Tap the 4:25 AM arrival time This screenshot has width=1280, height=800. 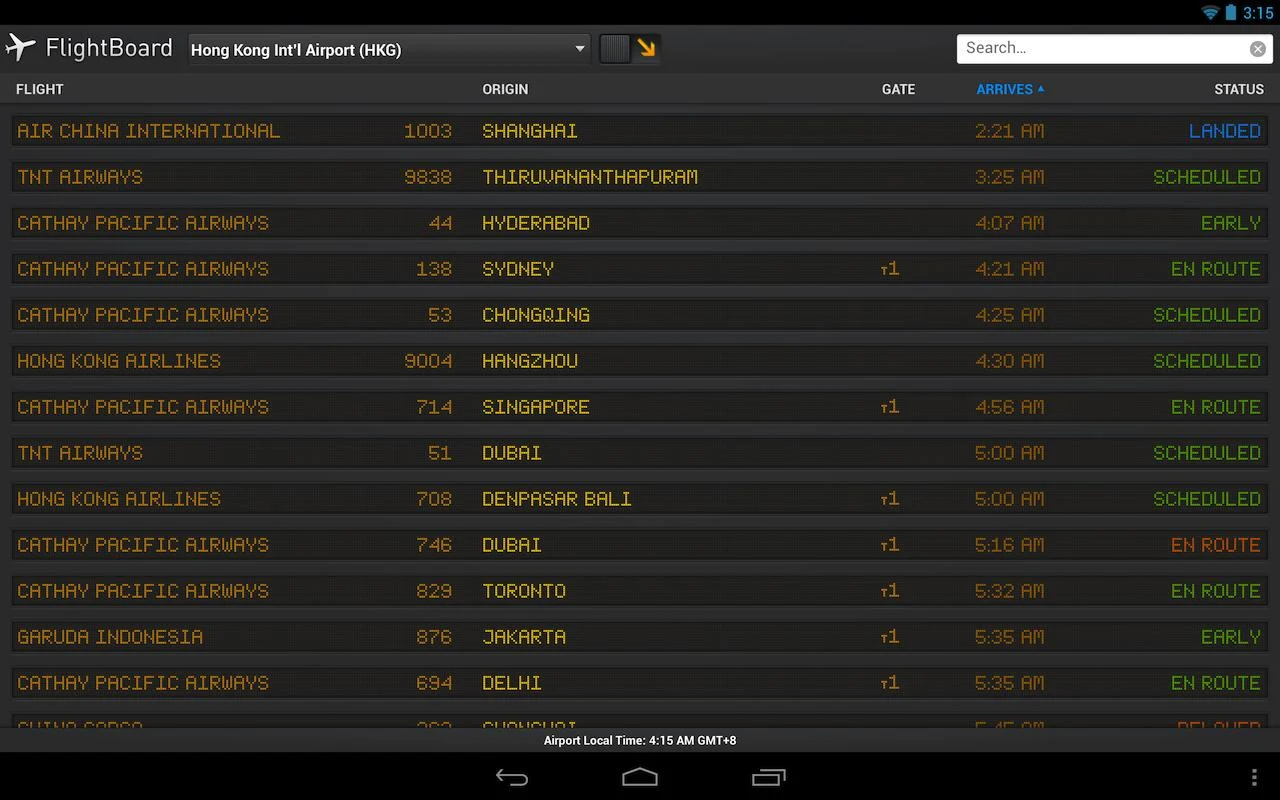click(x=1010, y=315)
